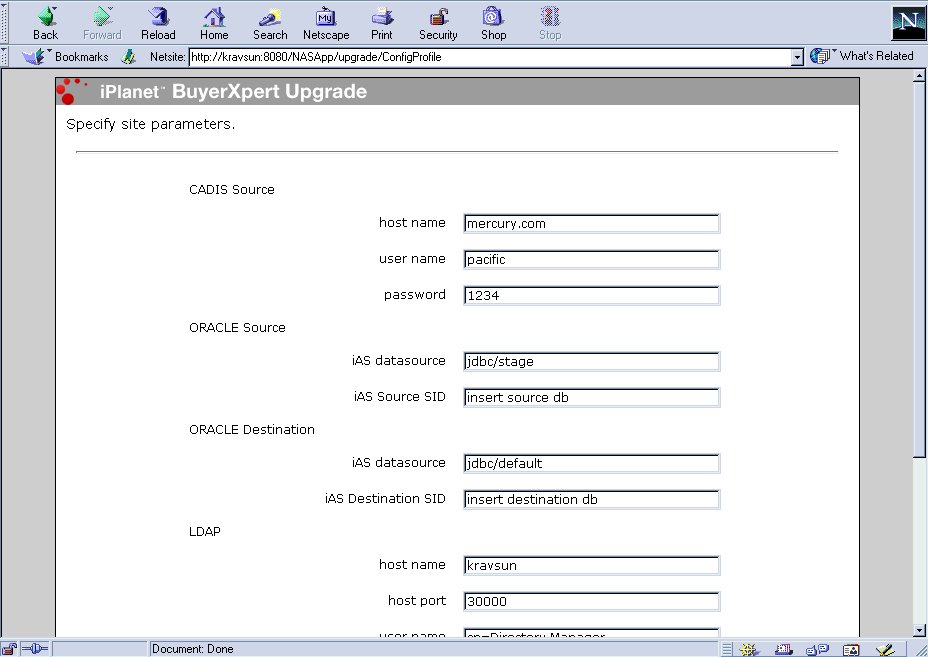Click the Shop toolbar button
The image size is (928, 657).
[x=493, y=24]
